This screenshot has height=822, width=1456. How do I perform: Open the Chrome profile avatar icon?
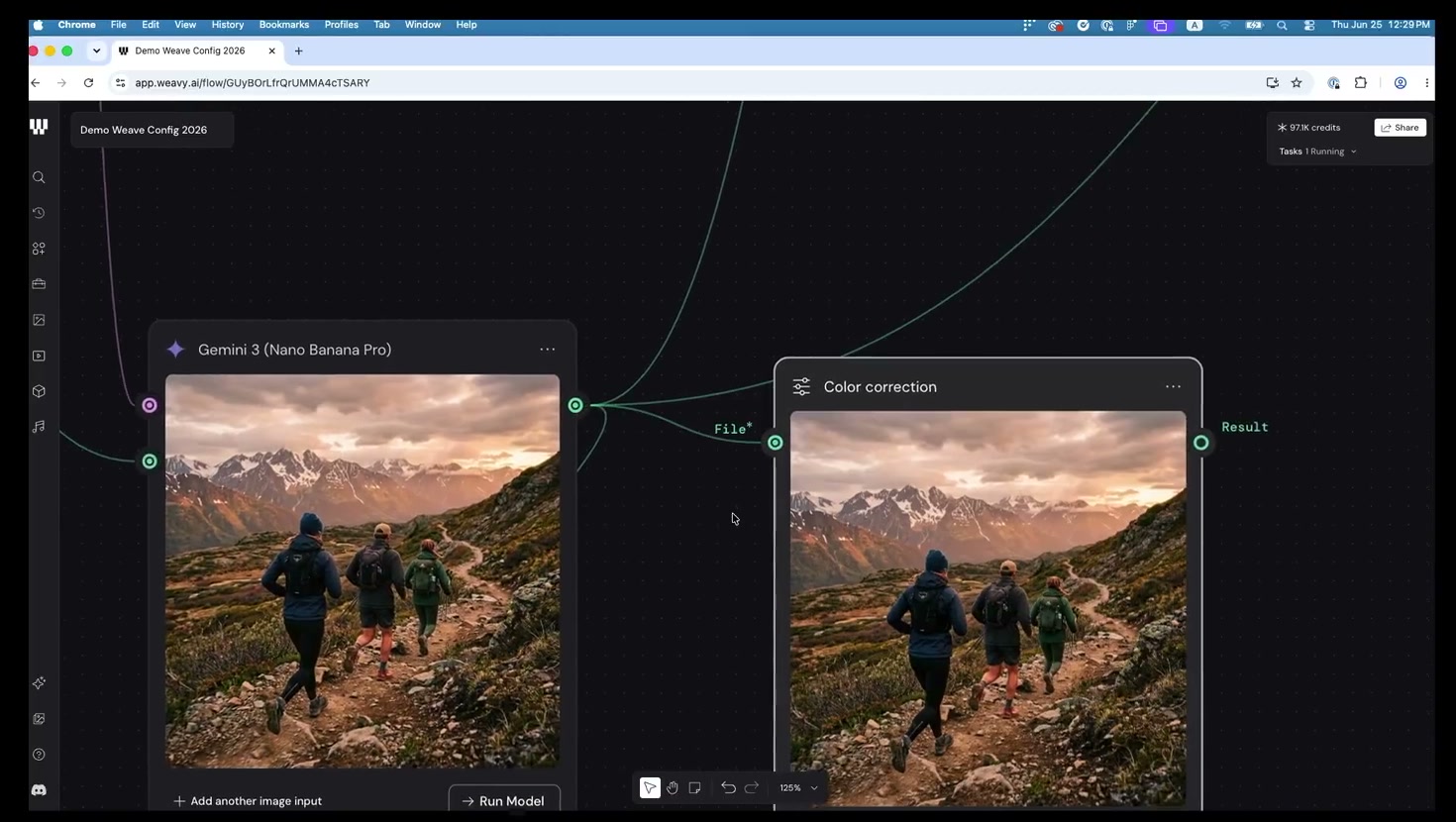(x=1401, y=83)
